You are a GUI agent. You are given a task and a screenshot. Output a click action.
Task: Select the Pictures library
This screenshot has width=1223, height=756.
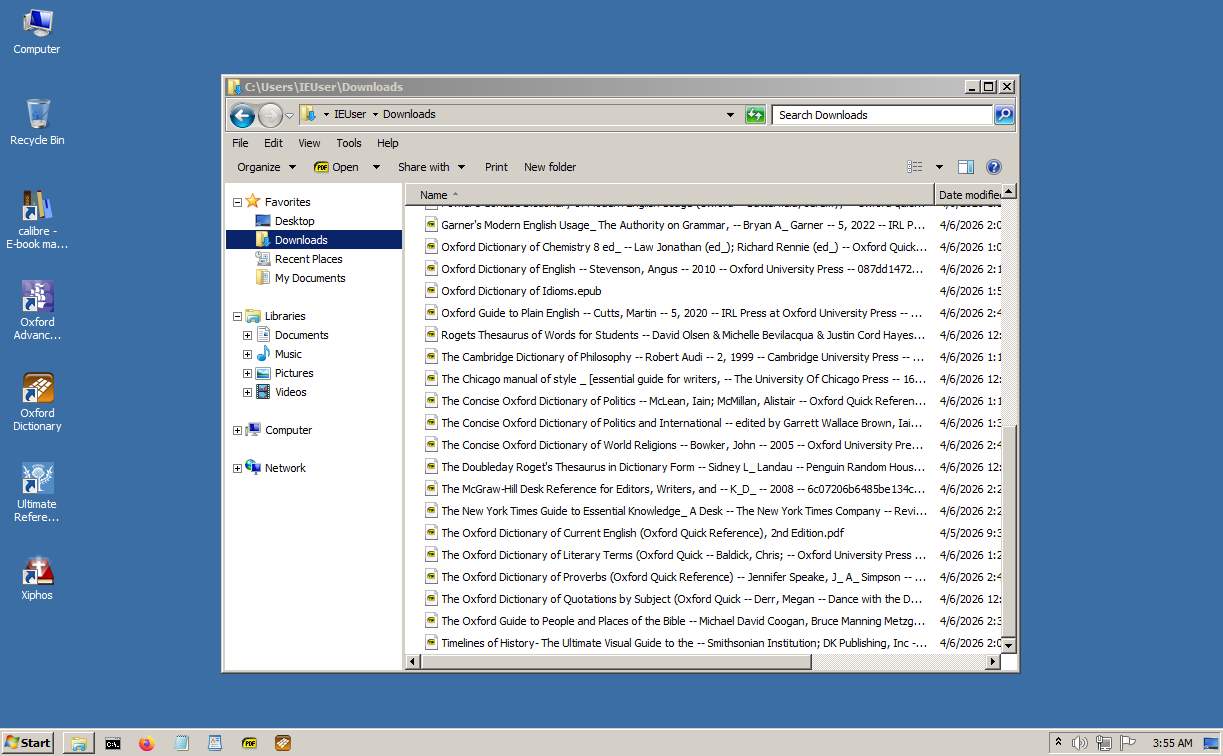click(x=294, y=373)
